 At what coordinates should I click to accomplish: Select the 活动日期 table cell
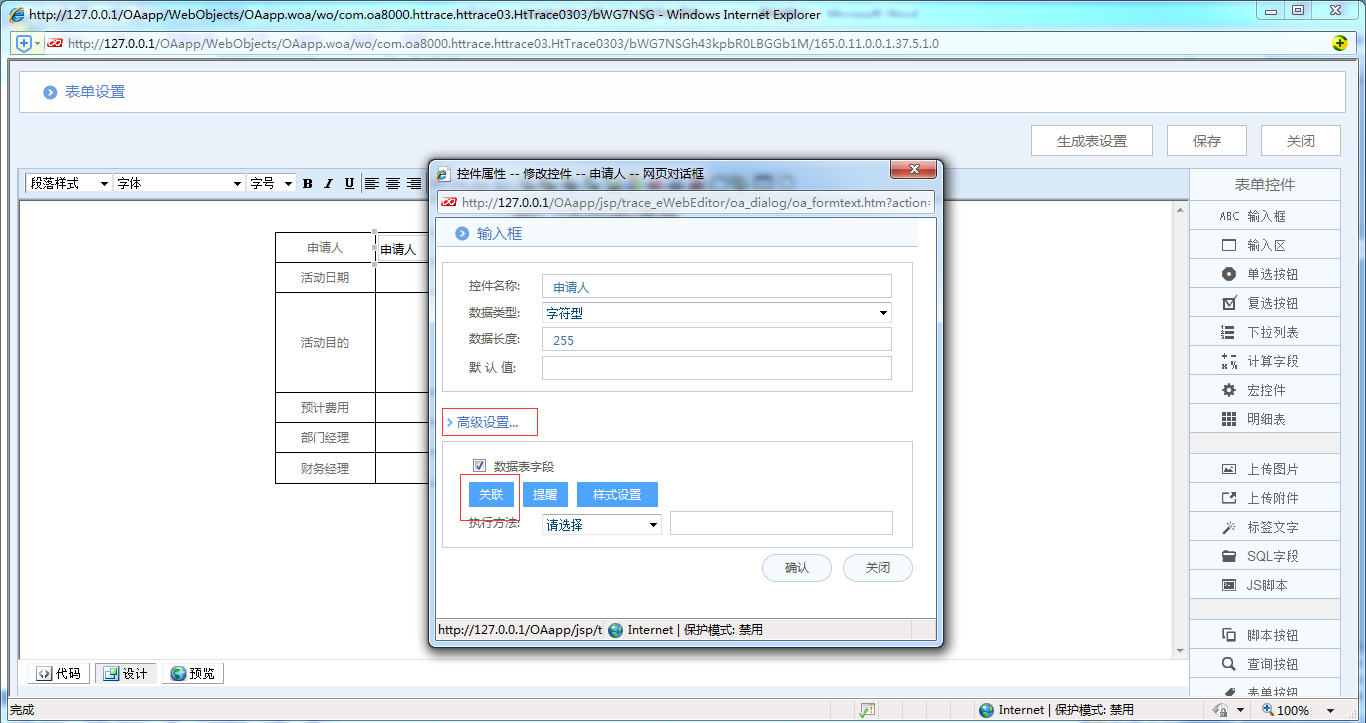point(325,278)
